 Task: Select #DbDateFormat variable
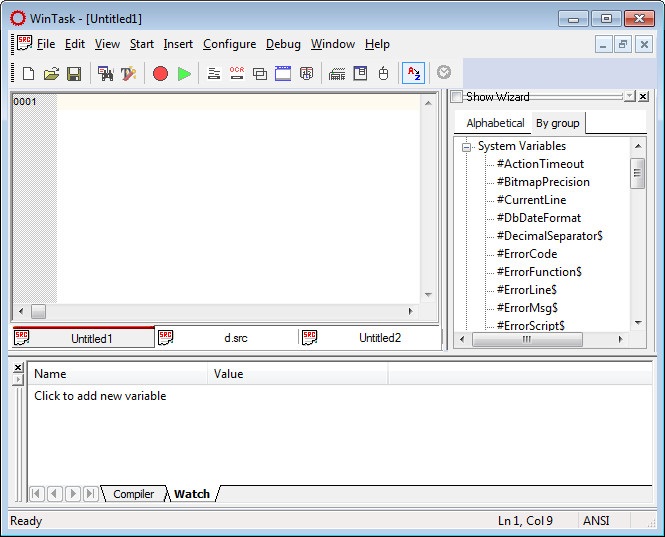point(539,218)
